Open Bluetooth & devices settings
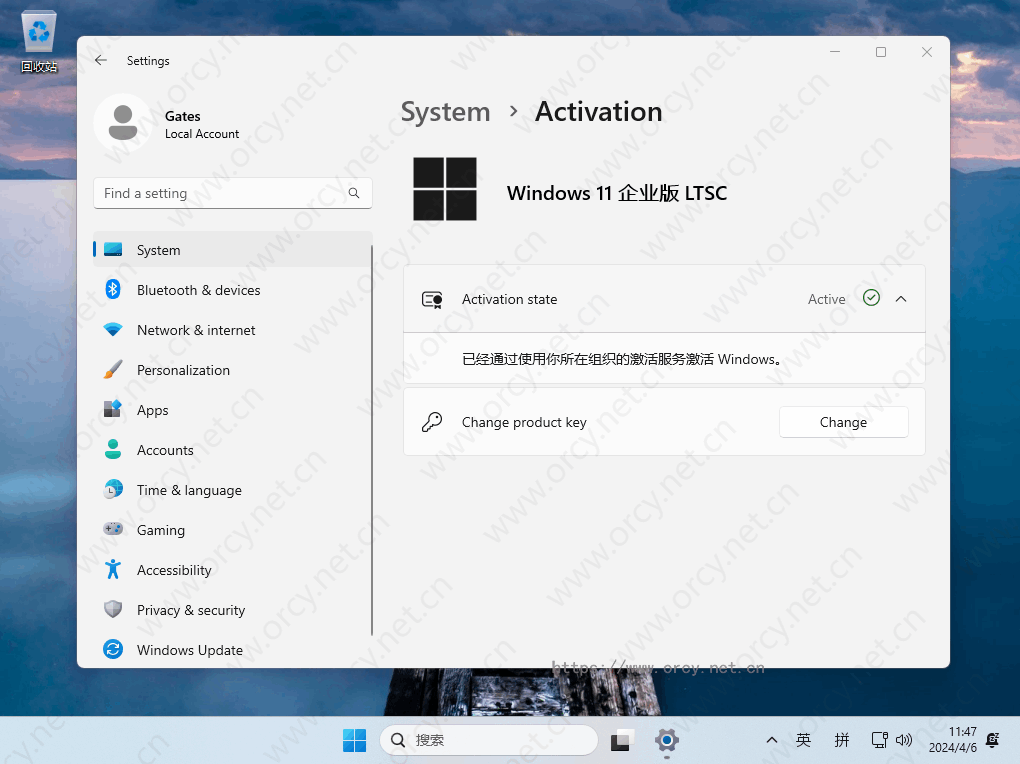The image size is (1020, 764). [233, 290]
